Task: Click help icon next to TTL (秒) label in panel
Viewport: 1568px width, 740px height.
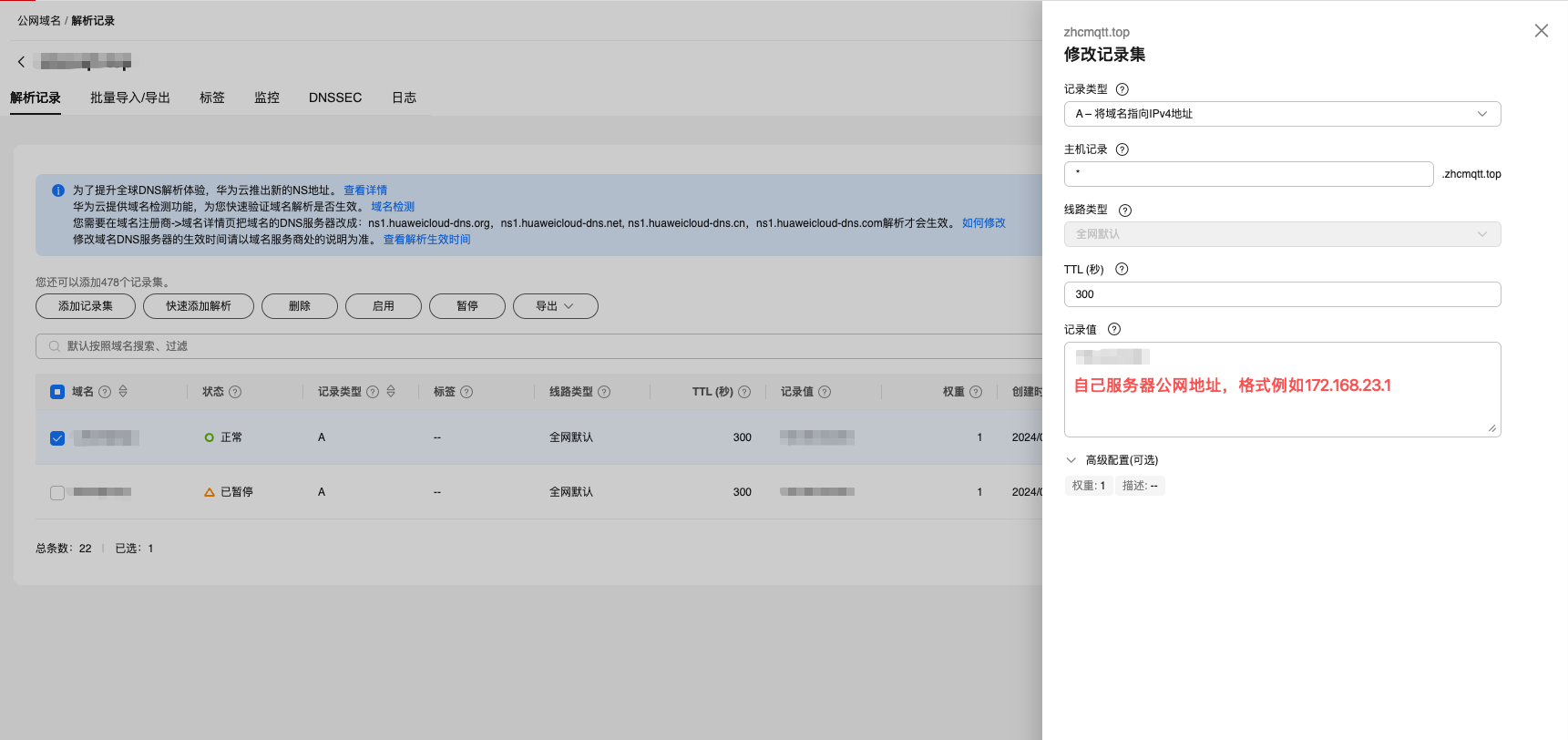Action: pos(1122,269)
